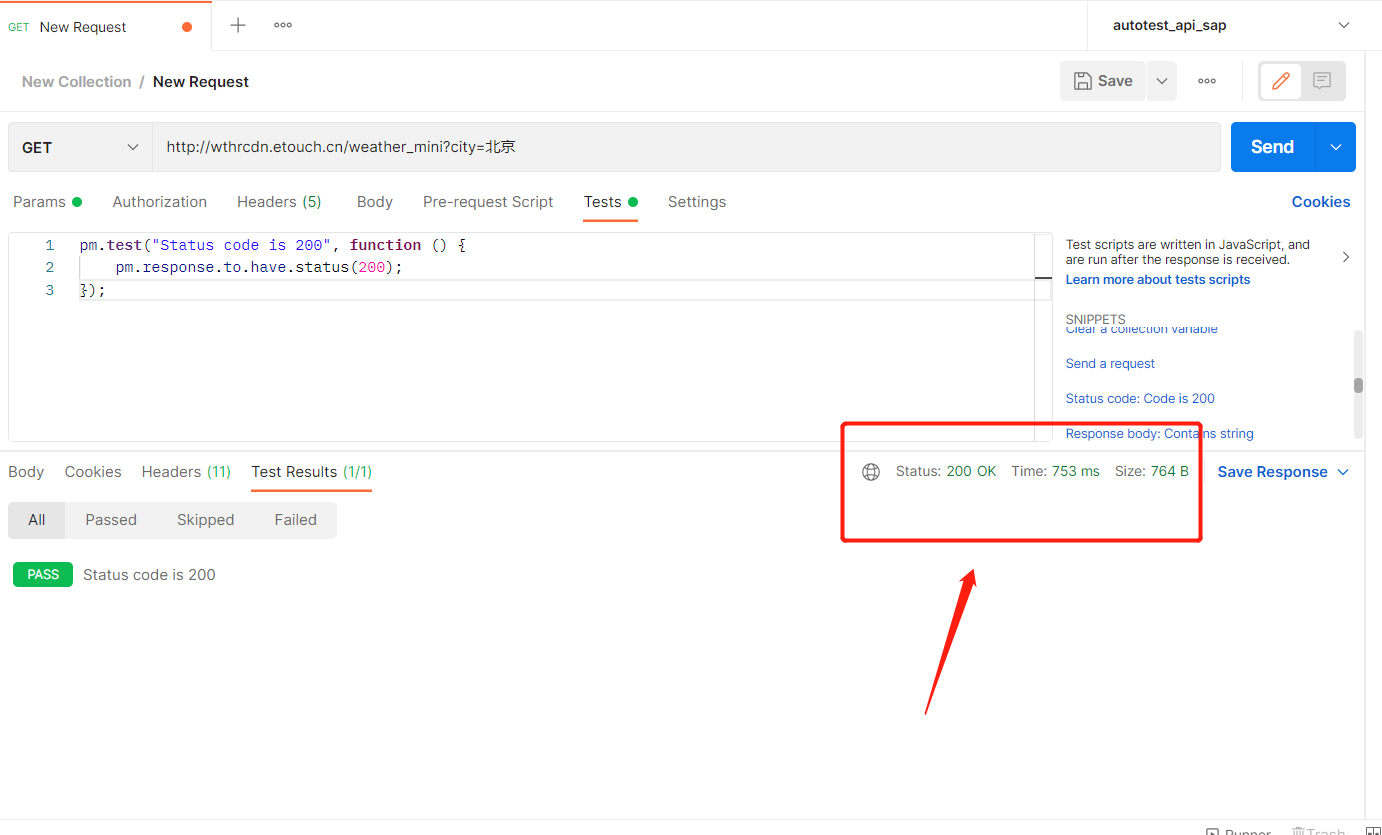
Task: Open the autotest_api_sap environment dropdown
Action: tap(1230, 25)
